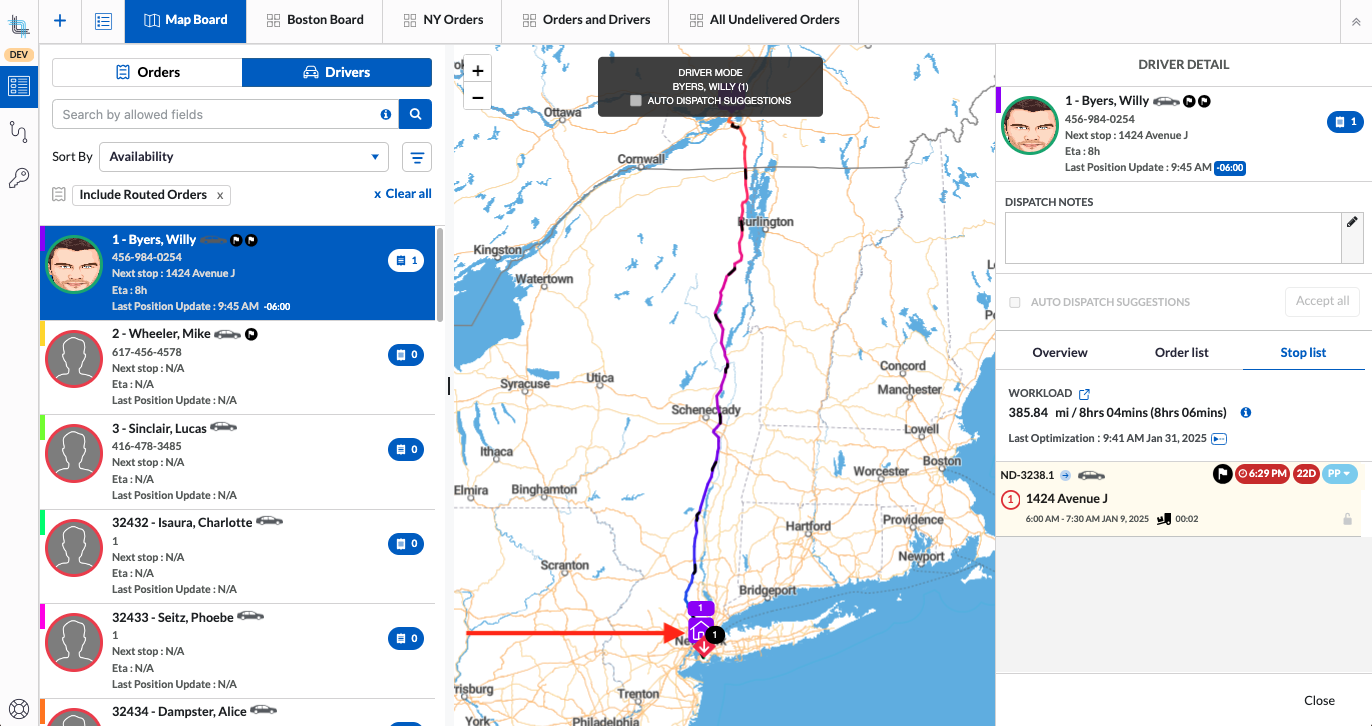Close the Driver Detail panel
This screenshot has width=1372, height=726.
[1319, 700]
